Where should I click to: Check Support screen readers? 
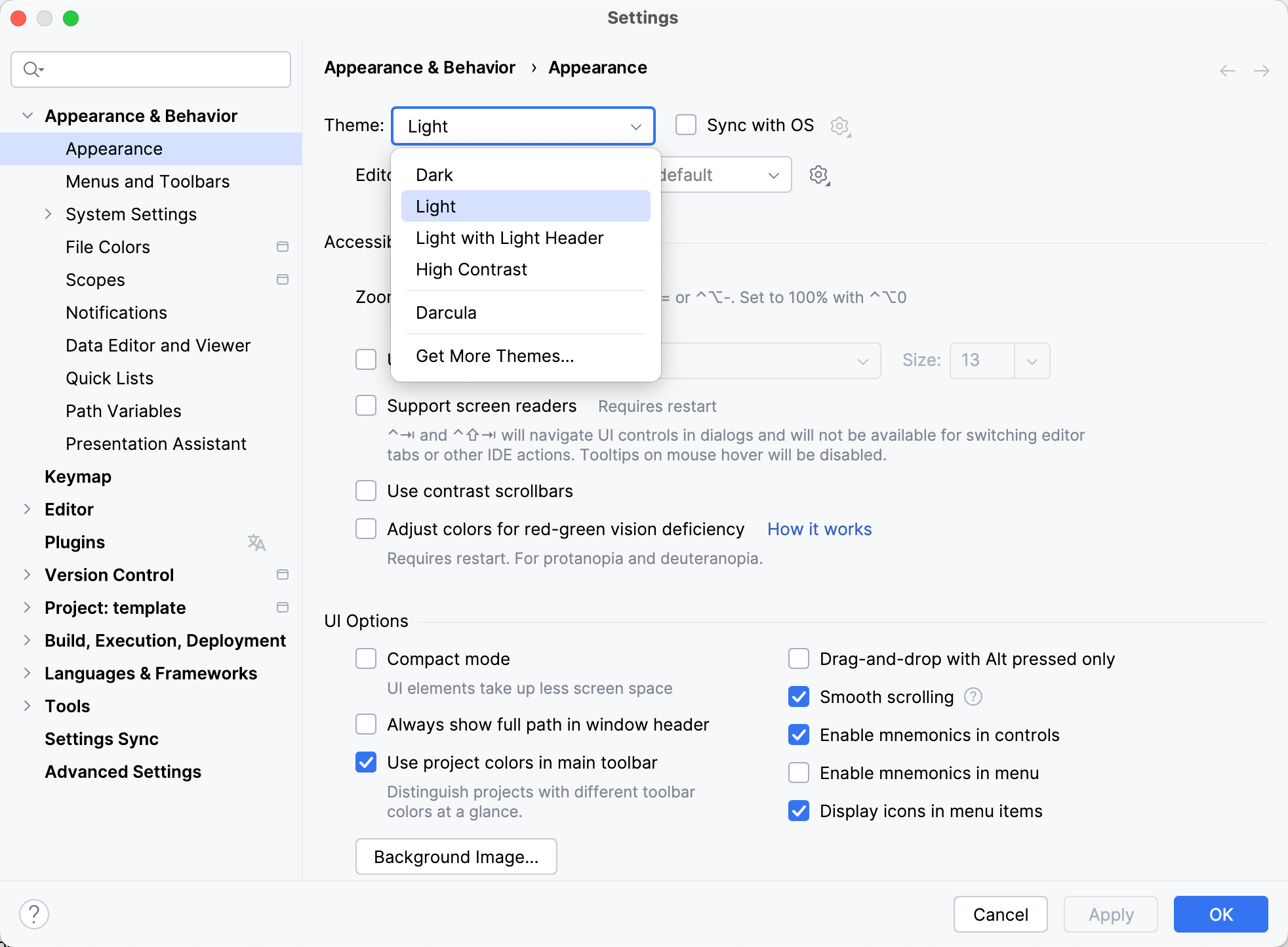coord(365,405)
